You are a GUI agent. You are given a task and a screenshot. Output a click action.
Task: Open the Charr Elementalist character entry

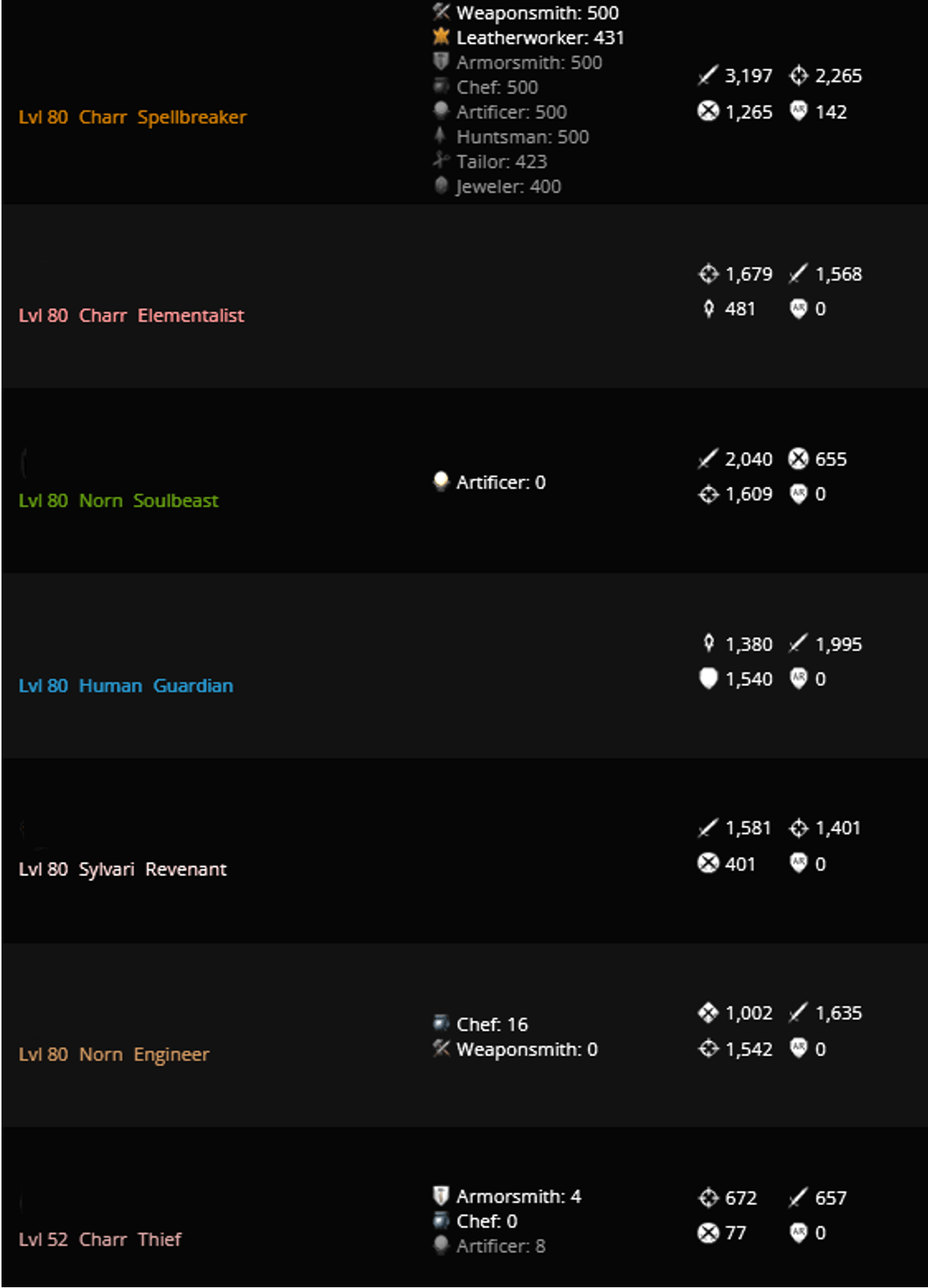click(x=131, y=315)
